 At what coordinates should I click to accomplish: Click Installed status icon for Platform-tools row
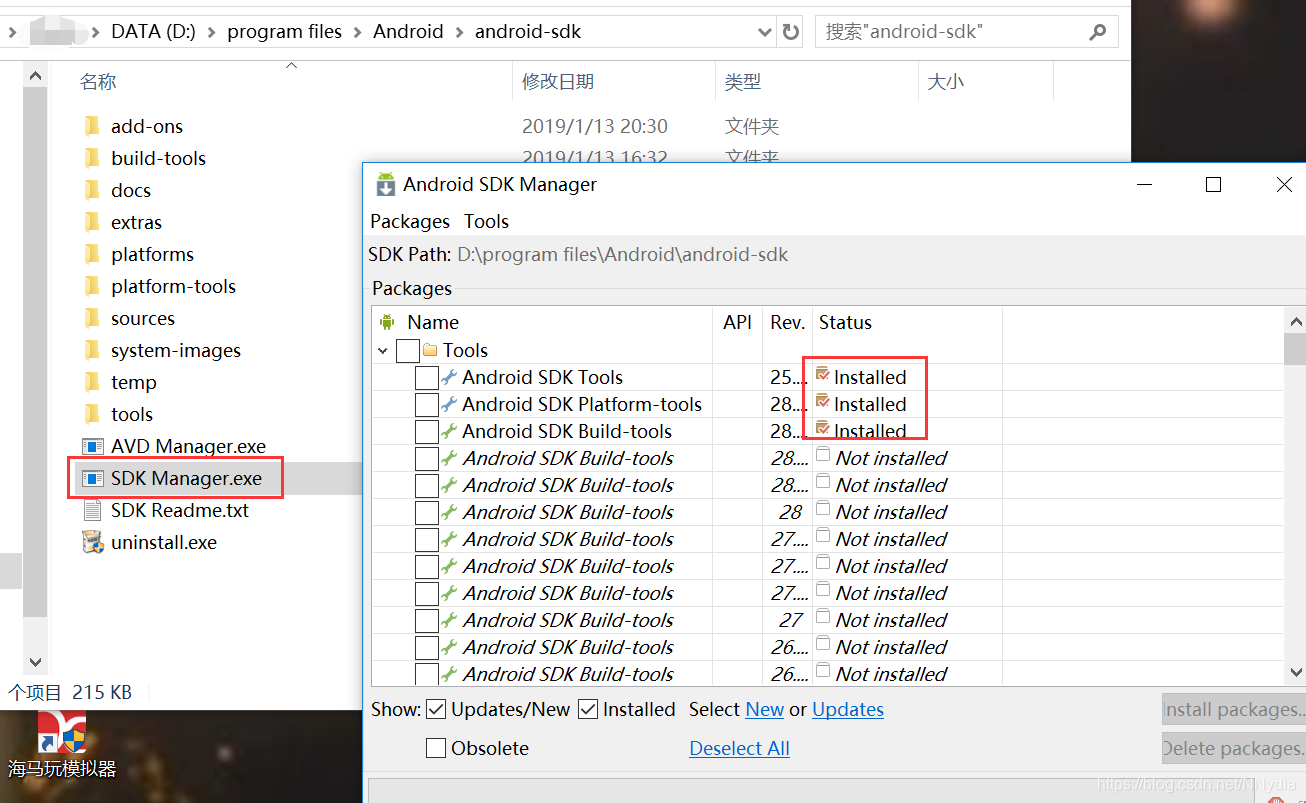(823, 401)
